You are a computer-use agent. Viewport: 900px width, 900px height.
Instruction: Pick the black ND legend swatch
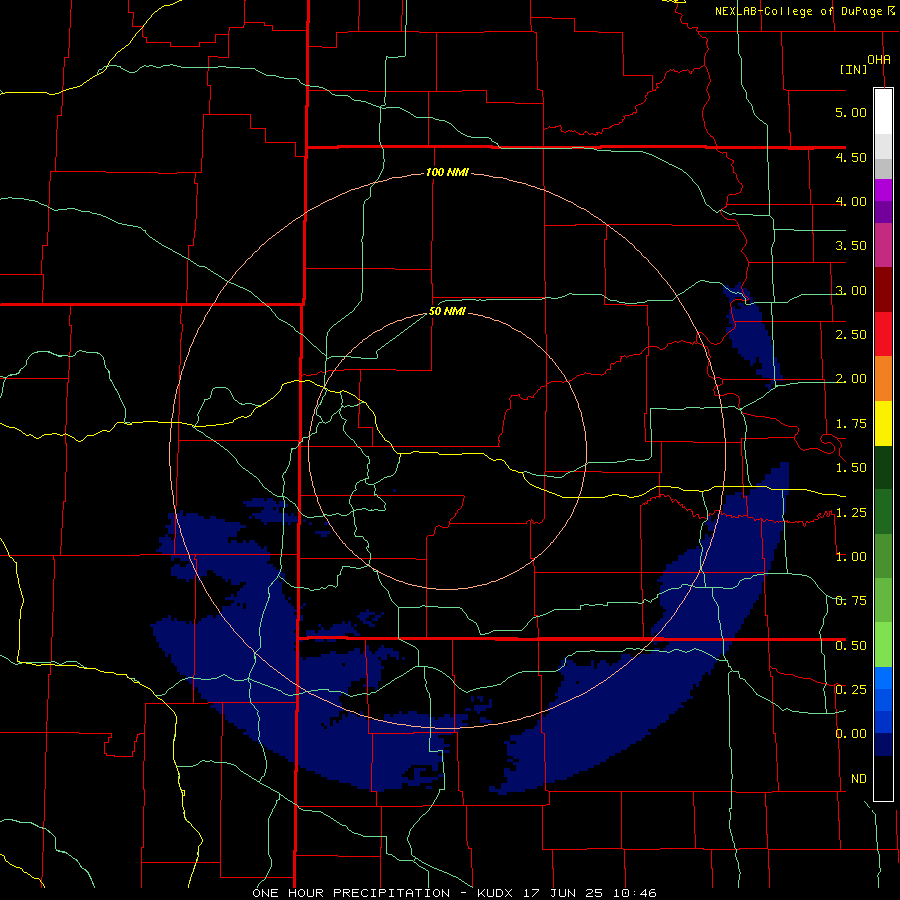883,778
